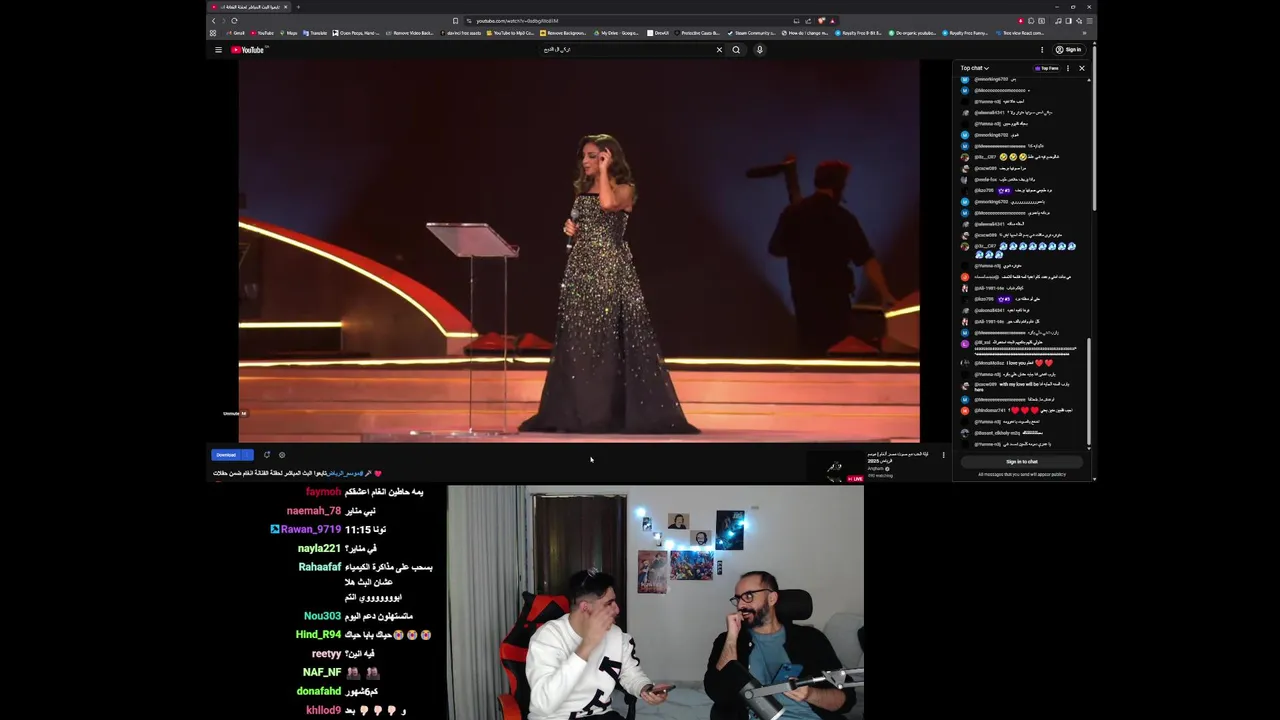The image size is (1280, 720).
Task: Click username faymoh in stream chat overlay
Action: pyautogui.click(x=323, y=492)
